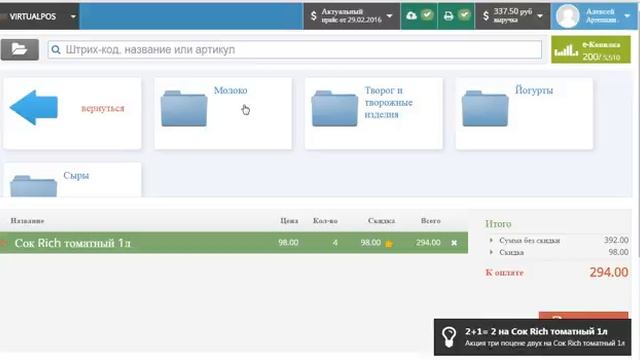Toggle the green check beside the printer icon

pyautogui.click(x=464, y=15)
